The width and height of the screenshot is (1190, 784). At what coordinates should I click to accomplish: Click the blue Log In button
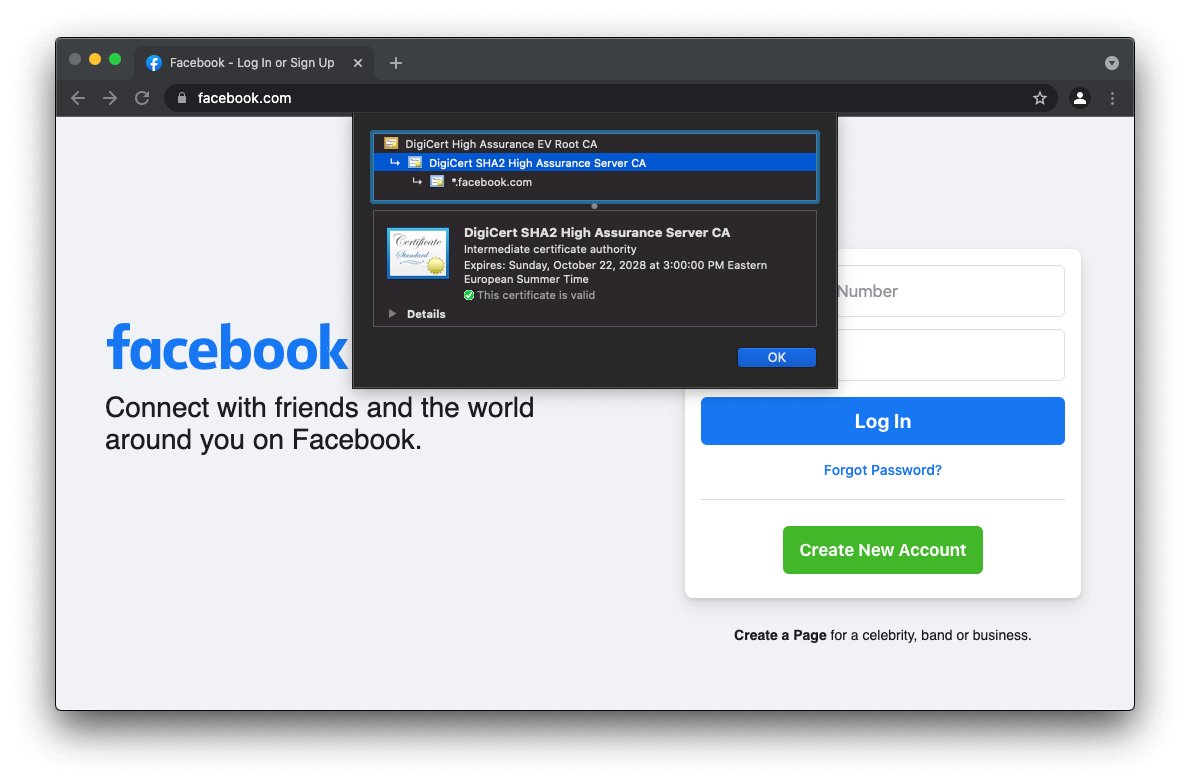click(x=882, y=421)
